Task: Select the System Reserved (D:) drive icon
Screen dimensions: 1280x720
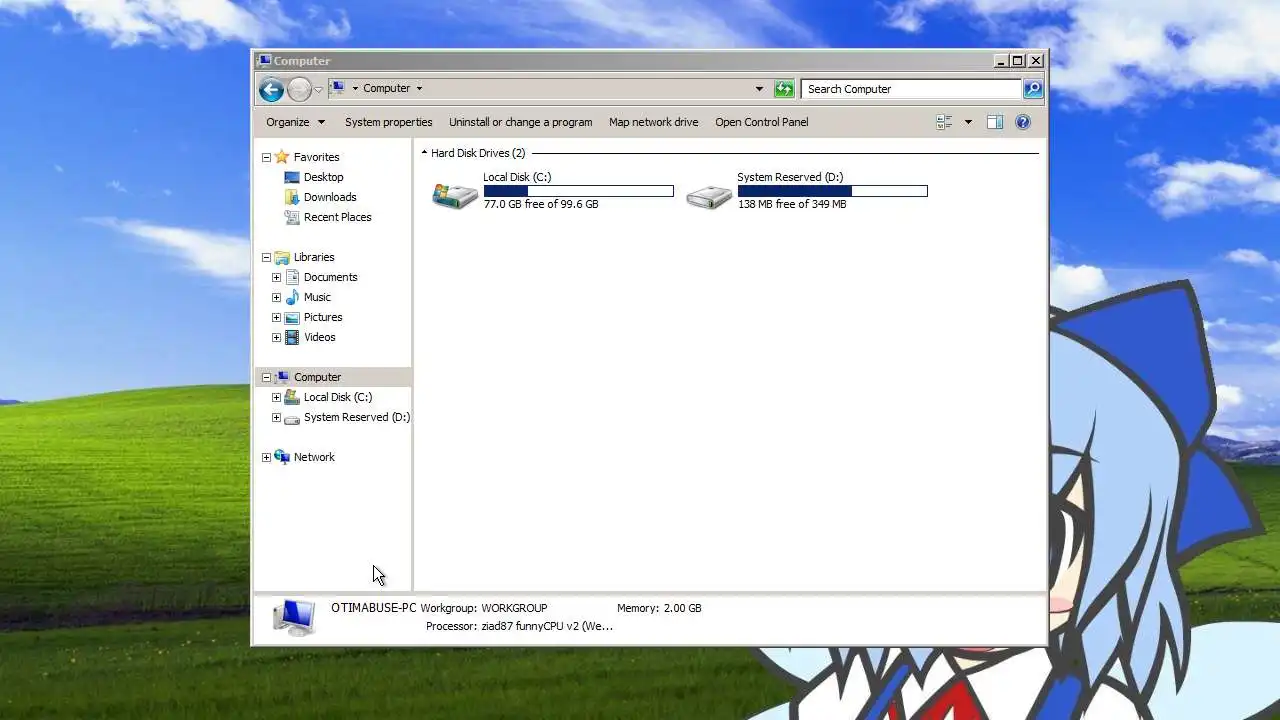Action: click(709, 196)
